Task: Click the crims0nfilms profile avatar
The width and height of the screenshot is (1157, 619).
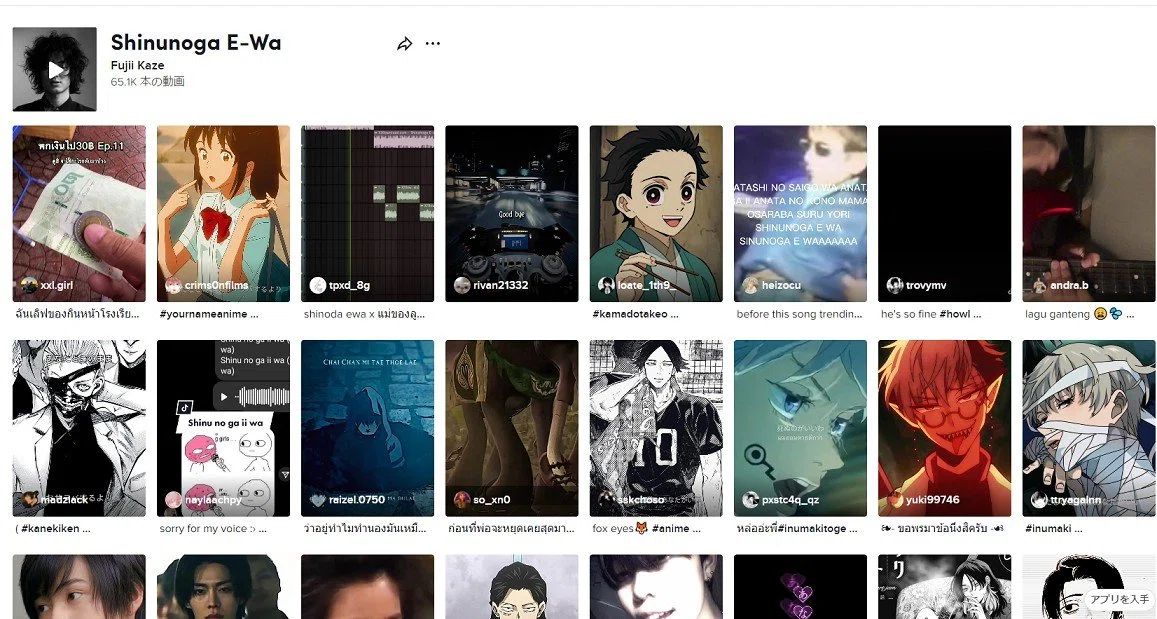Action: (173, 285)
